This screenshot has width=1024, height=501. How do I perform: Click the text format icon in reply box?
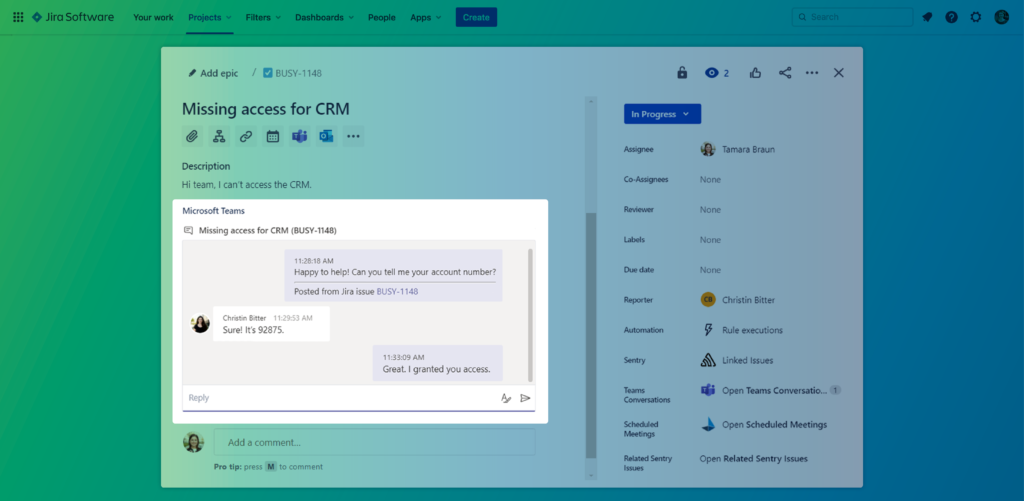[x=505, y=398]
